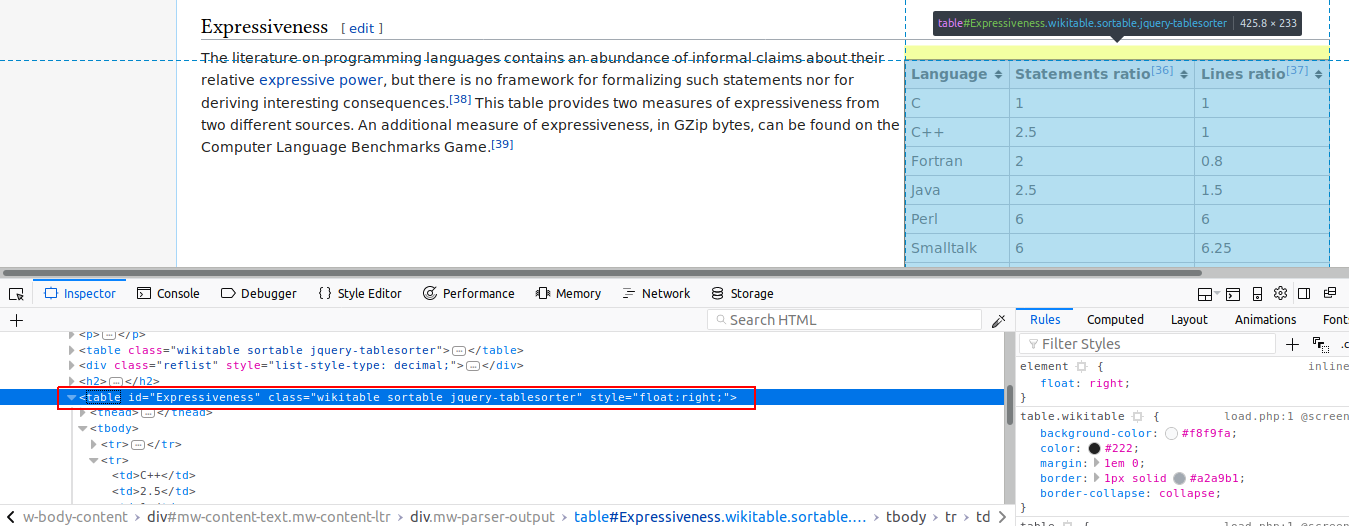Select the Computed sidebar tab

coord(1115,320)
